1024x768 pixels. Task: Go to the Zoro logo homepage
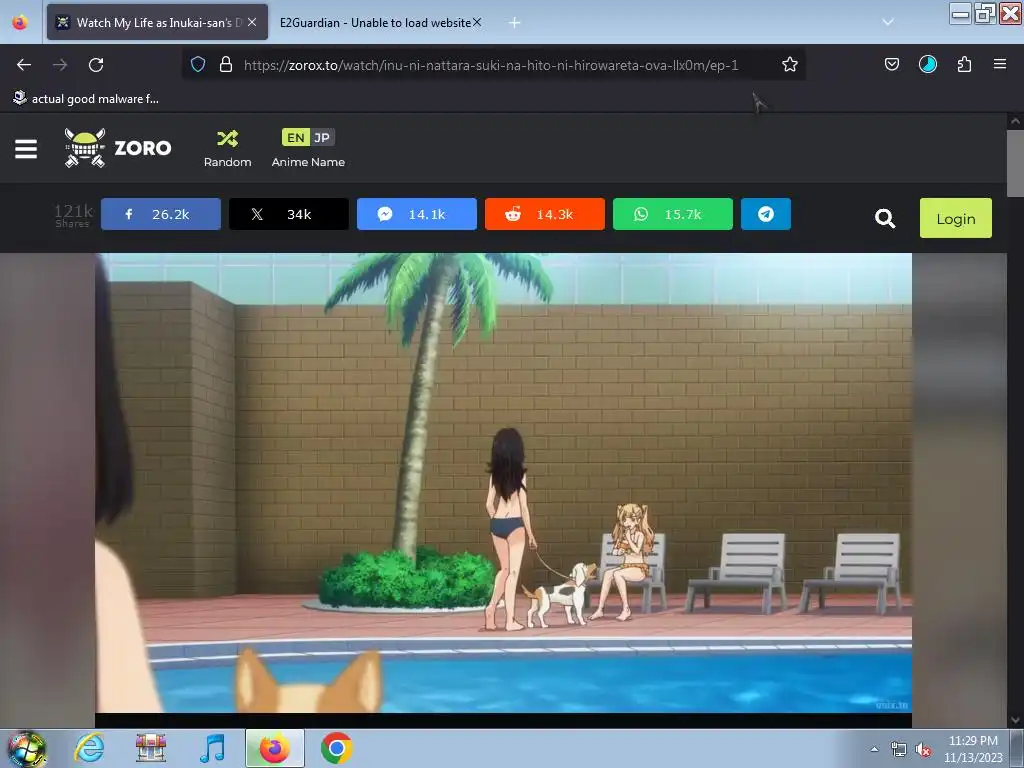[x=118, y=148]
